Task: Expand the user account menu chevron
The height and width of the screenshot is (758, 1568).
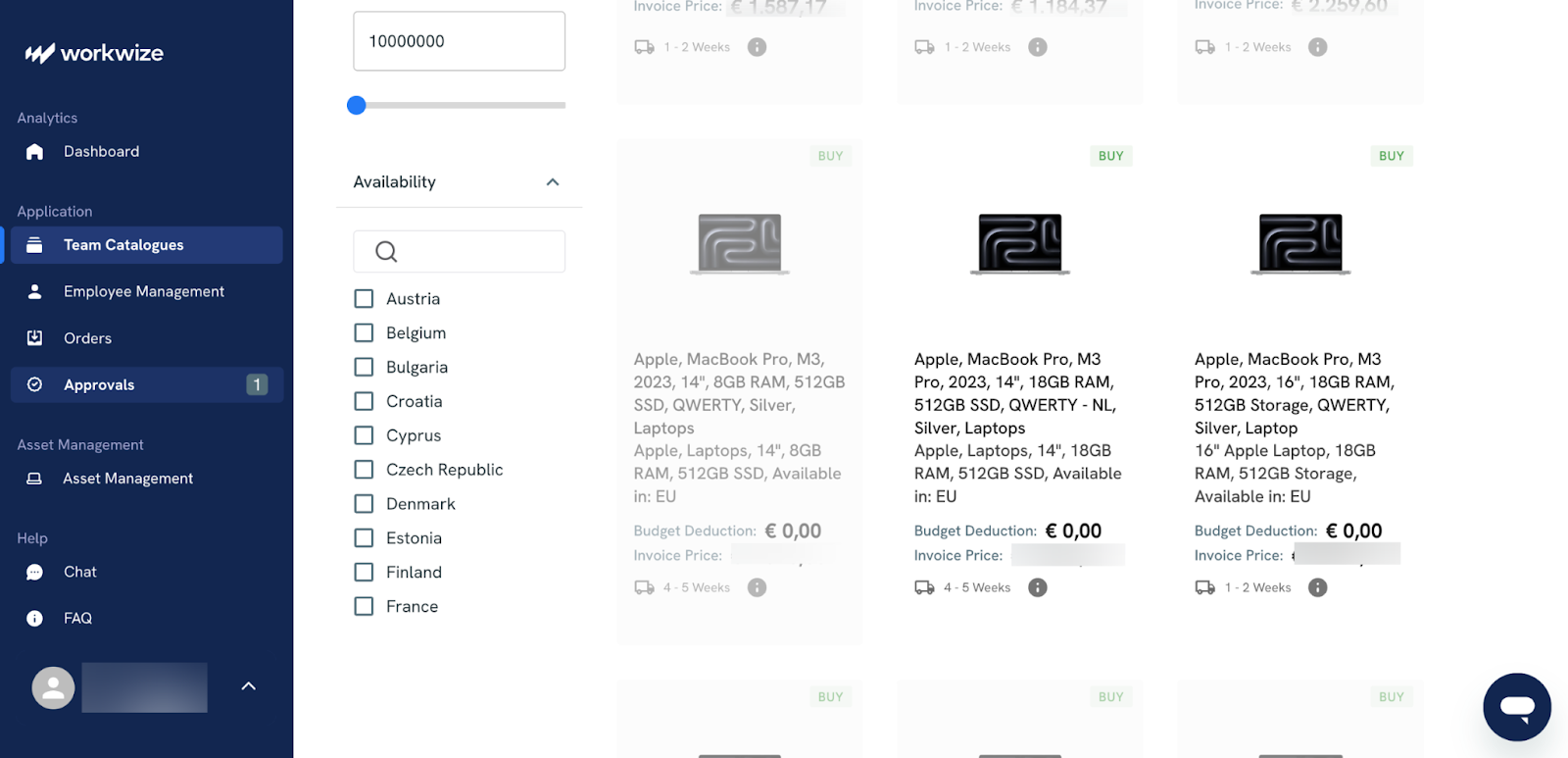Action: (249, 686)
